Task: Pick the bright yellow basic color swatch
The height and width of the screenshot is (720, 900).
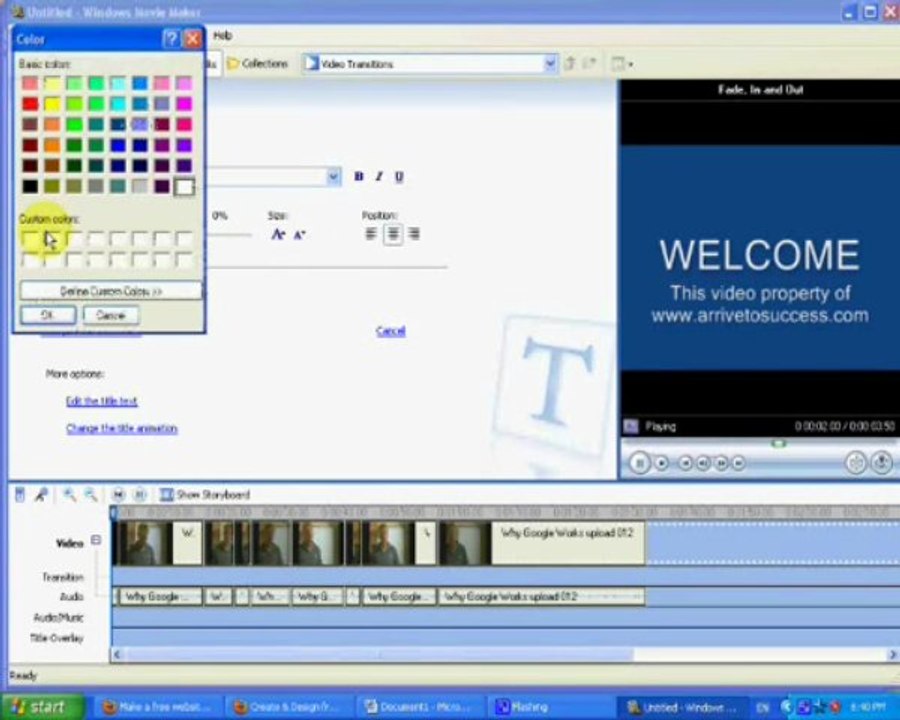Action: [52, 104]
